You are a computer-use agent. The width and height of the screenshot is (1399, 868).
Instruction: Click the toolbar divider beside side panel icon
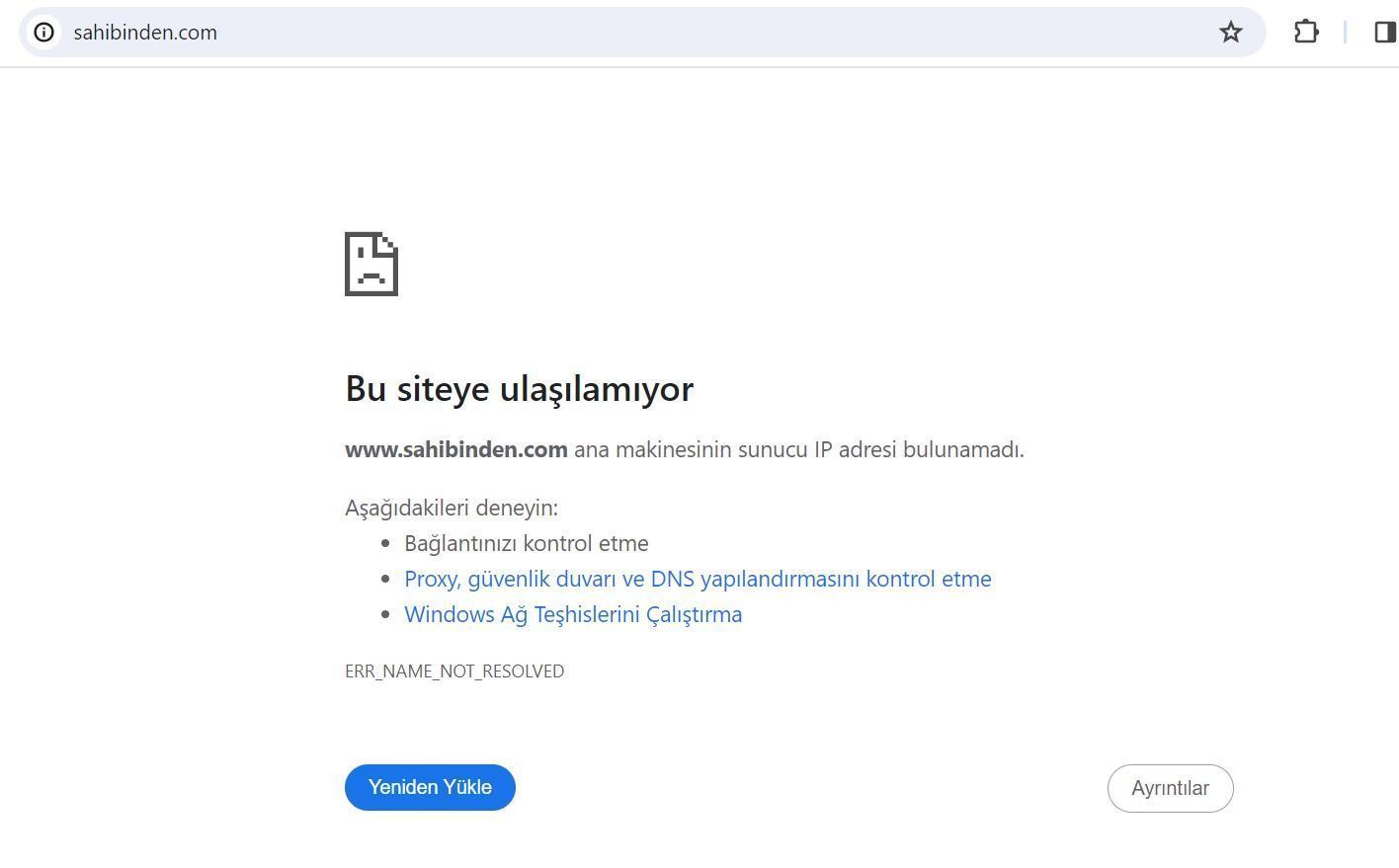(x=1345, y=32)
